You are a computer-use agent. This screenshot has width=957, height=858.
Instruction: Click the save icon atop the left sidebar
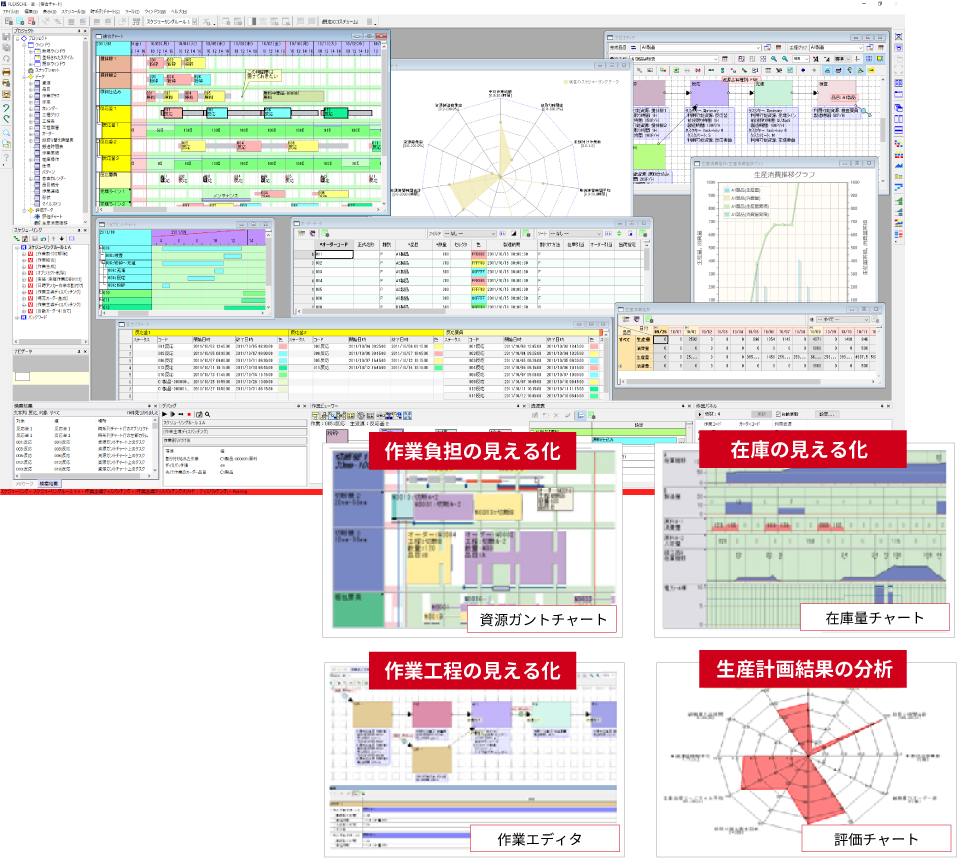6,36
